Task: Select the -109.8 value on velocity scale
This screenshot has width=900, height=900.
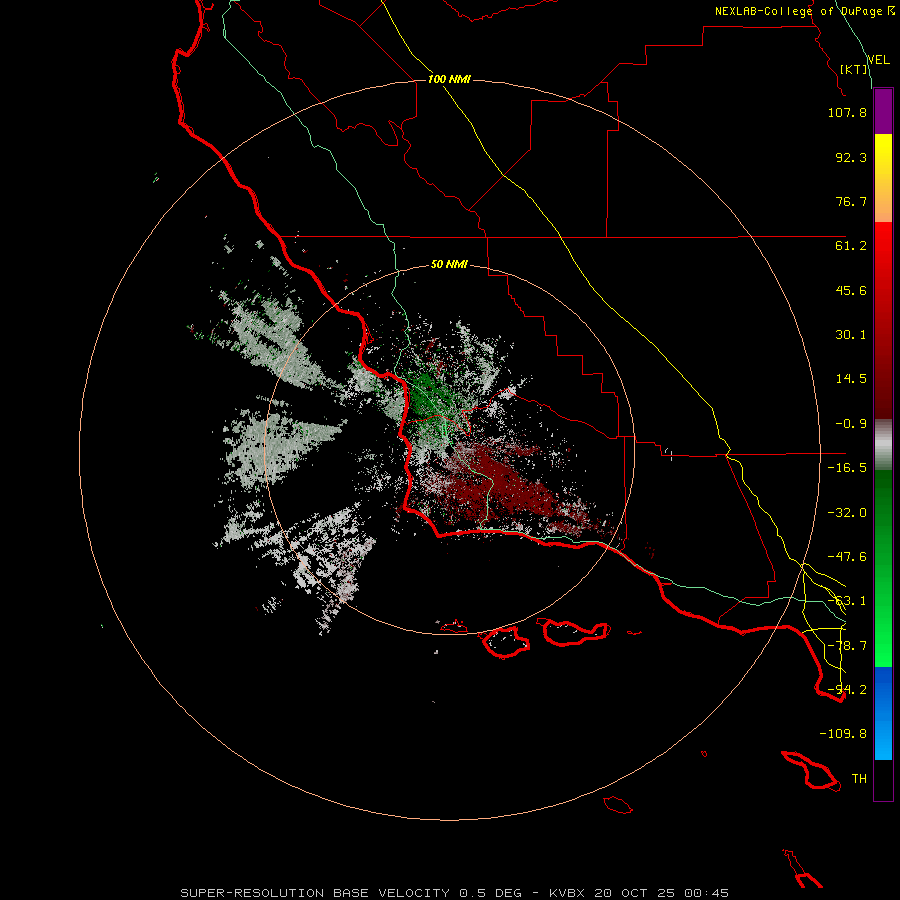Action: (843, 734)
